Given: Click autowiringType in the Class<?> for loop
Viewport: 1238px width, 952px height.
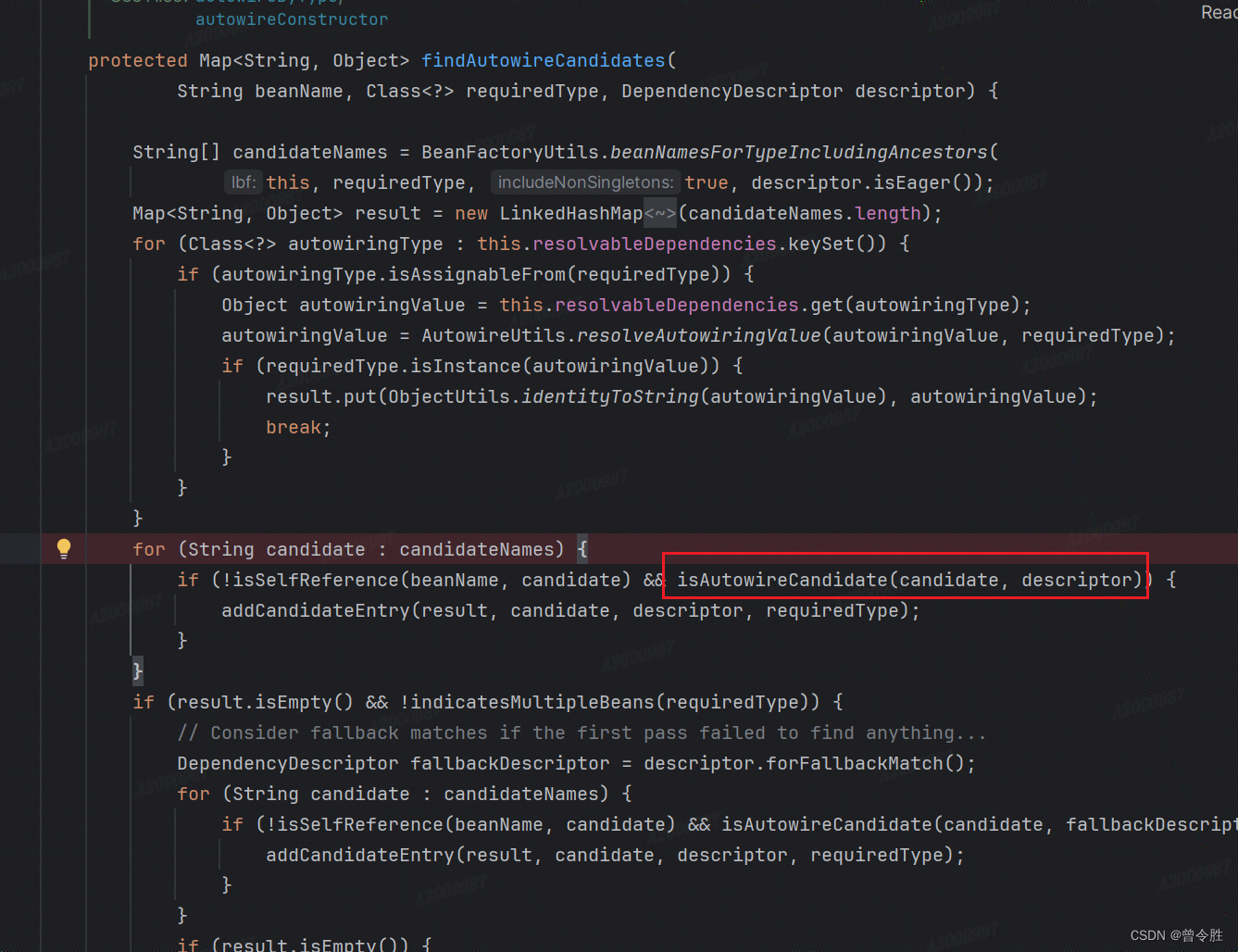Looking at the screenshot, I should coord(366,244).
